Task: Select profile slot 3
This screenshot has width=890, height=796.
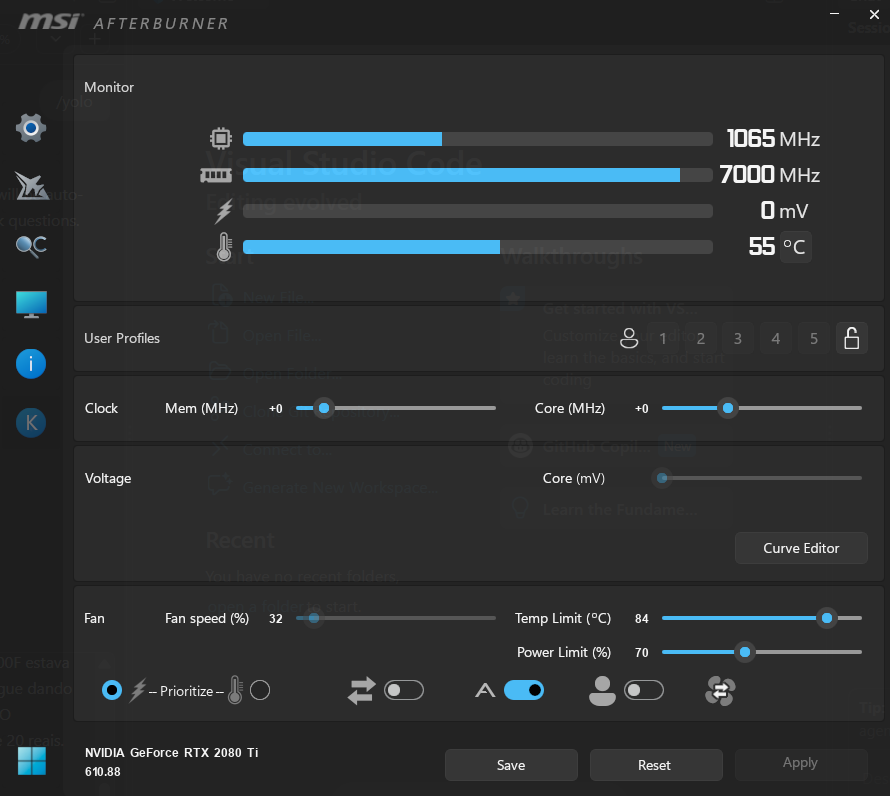Action: (738, 338)
